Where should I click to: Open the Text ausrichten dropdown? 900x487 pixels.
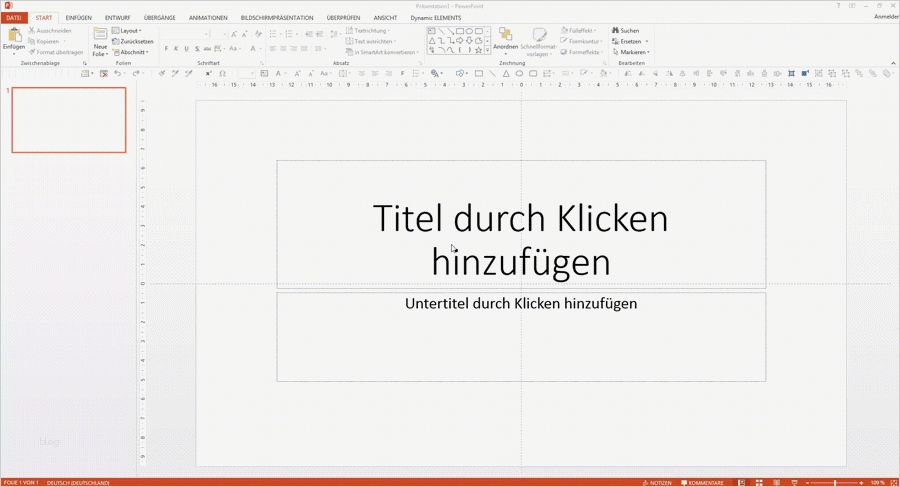click(x=370, y=41)
